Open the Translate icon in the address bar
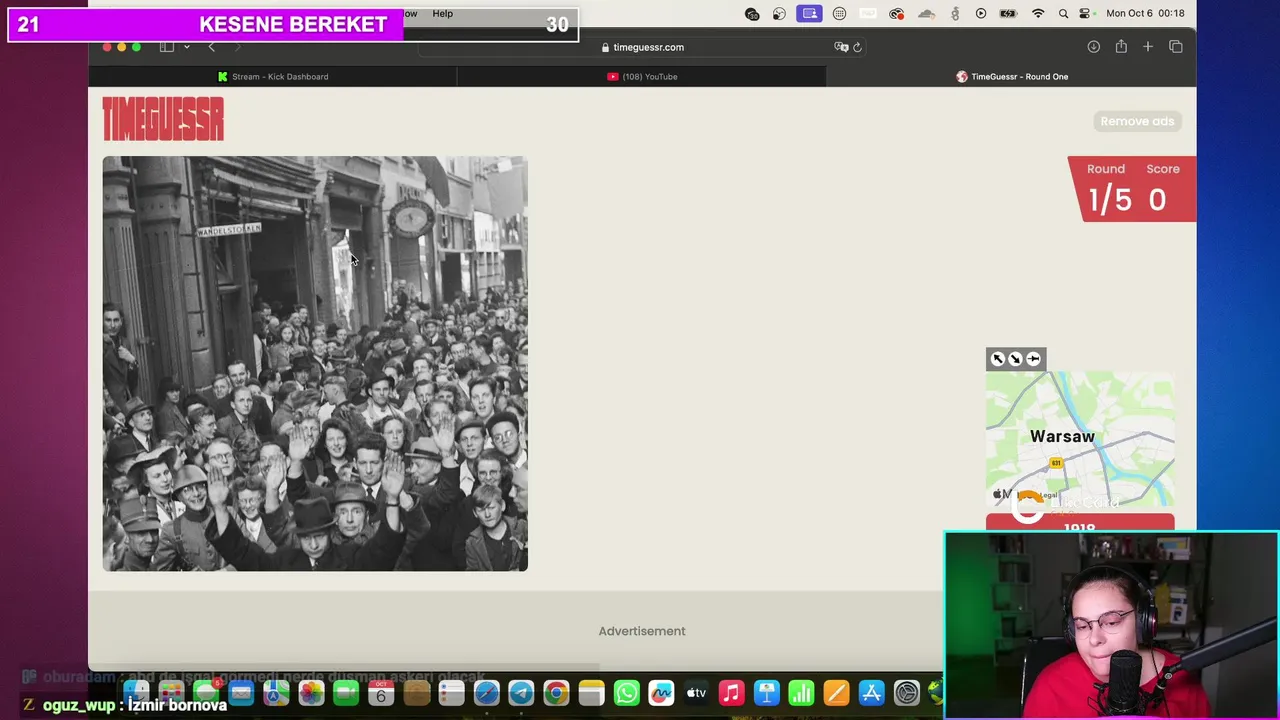The height and width of the screenshot is (720, 1280). 841,47
